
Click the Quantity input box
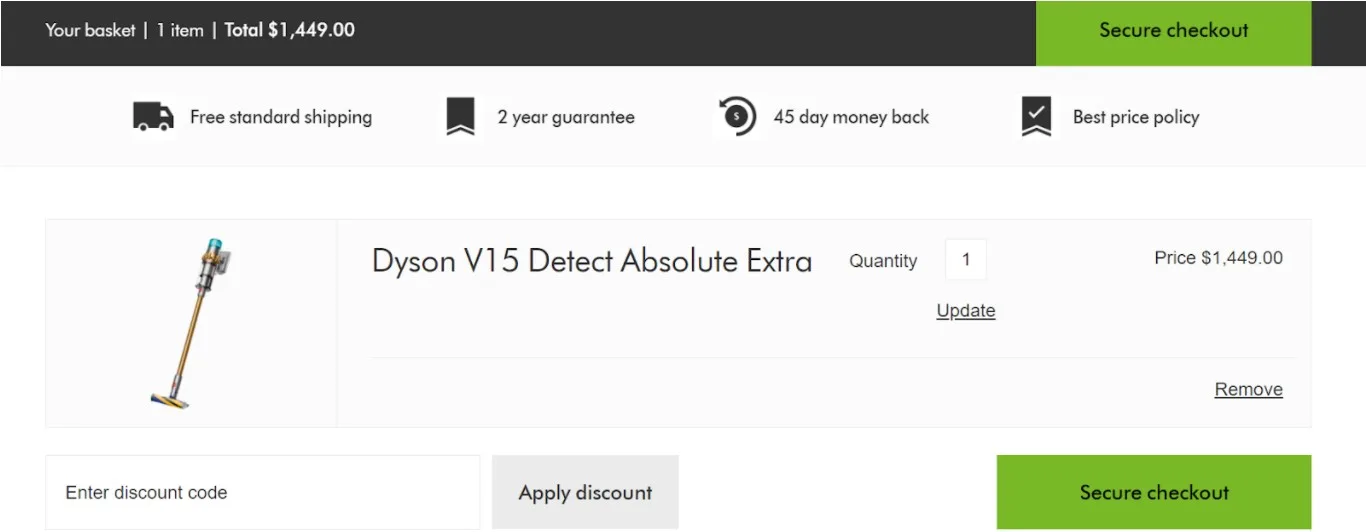click(x=965, y=260)
